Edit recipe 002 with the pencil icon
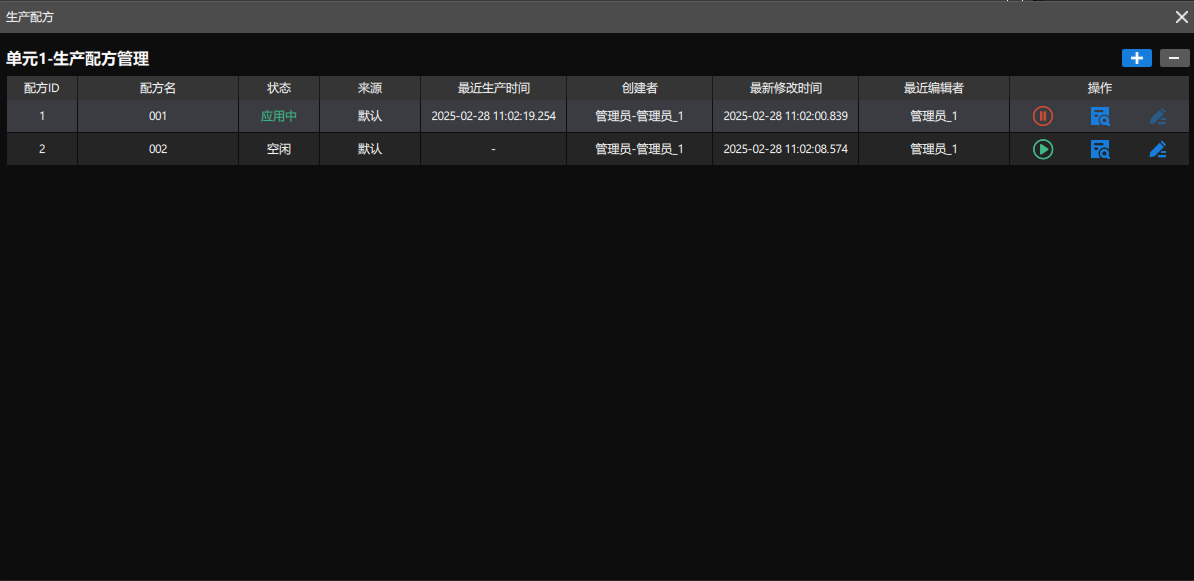1194x581 pixels. [x=1158, y=149]
